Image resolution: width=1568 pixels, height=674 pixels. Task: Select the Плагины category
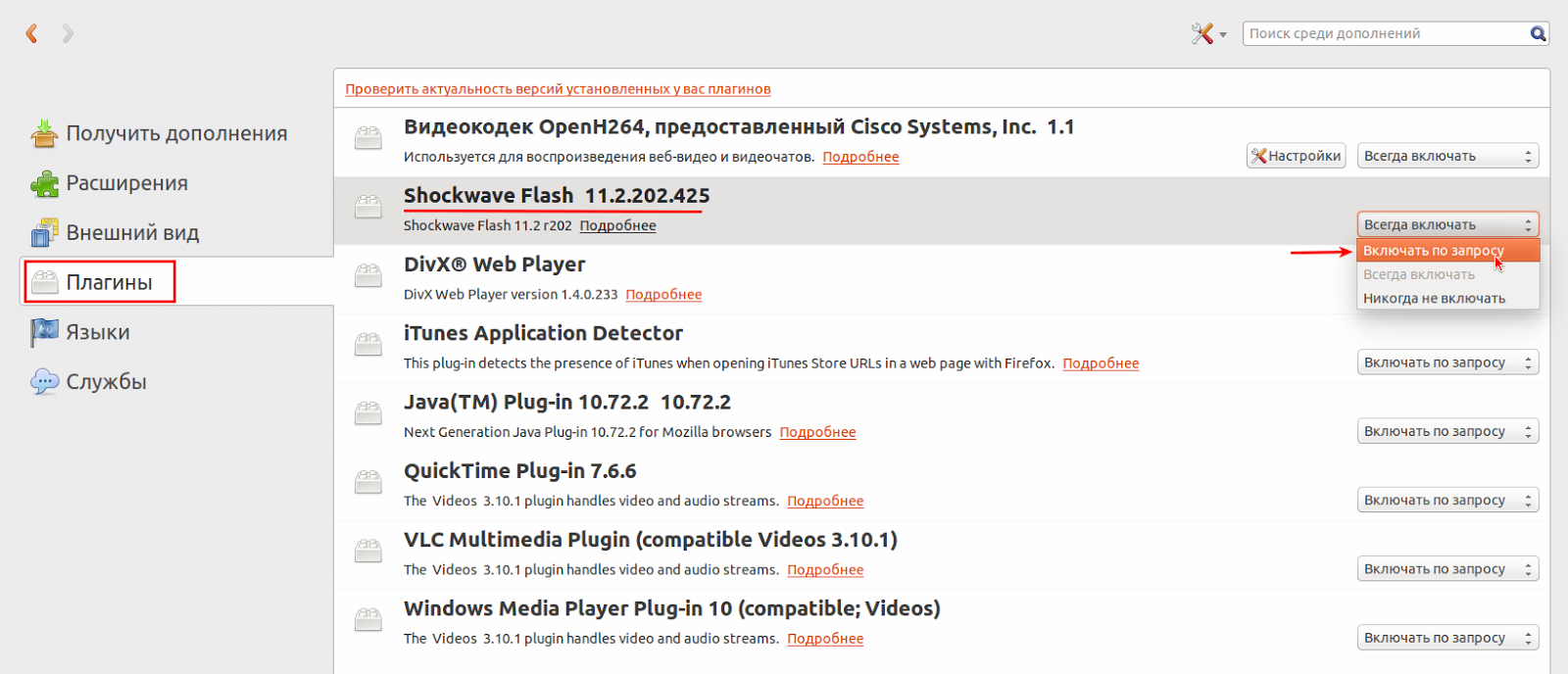109,282
